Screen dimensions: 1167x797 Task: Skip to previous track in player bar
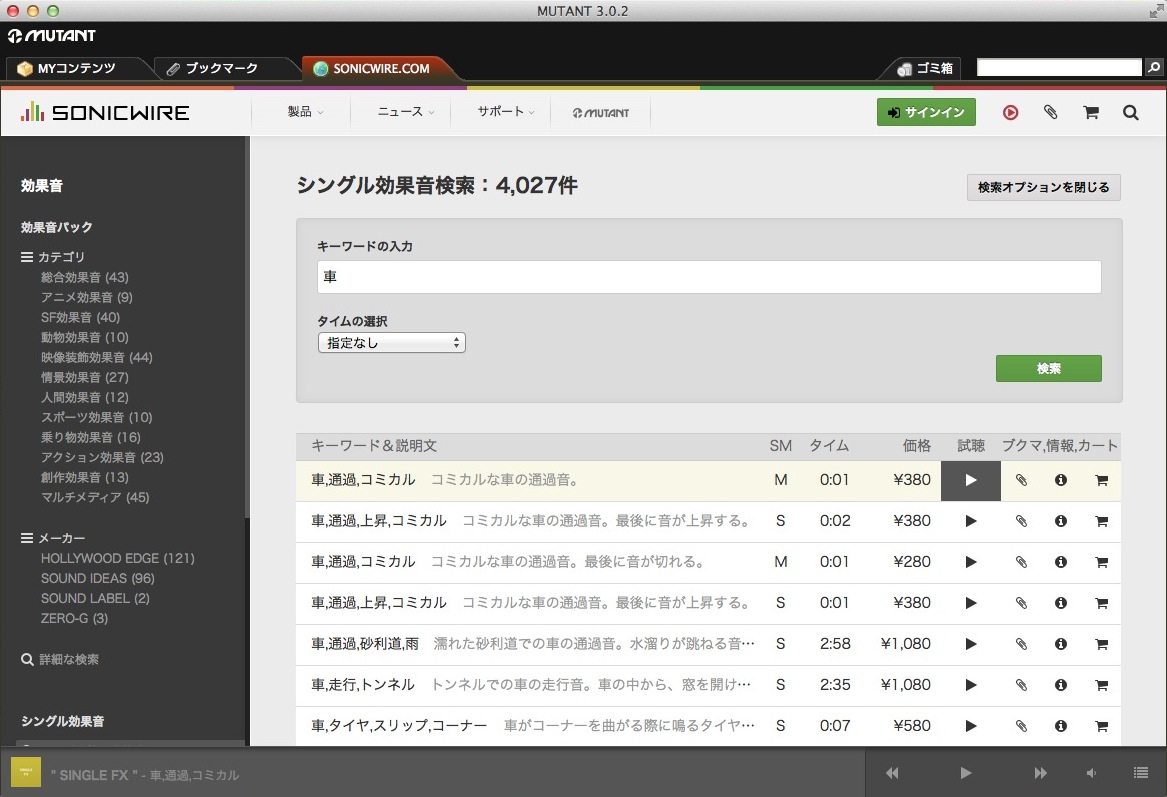pos(892,773)
